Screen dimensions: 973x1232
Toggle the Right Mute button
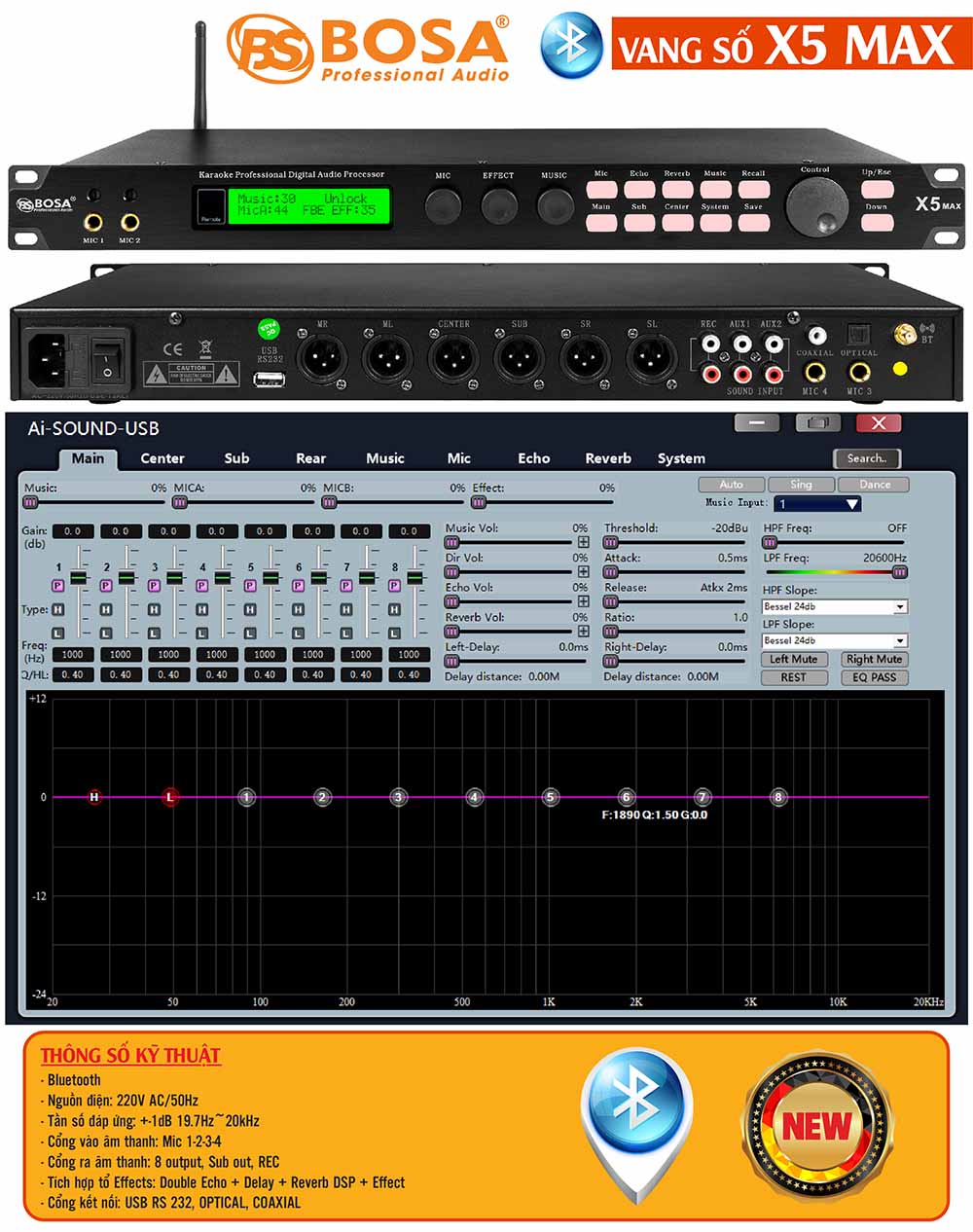pyautogui.click(x=874, y=659)
